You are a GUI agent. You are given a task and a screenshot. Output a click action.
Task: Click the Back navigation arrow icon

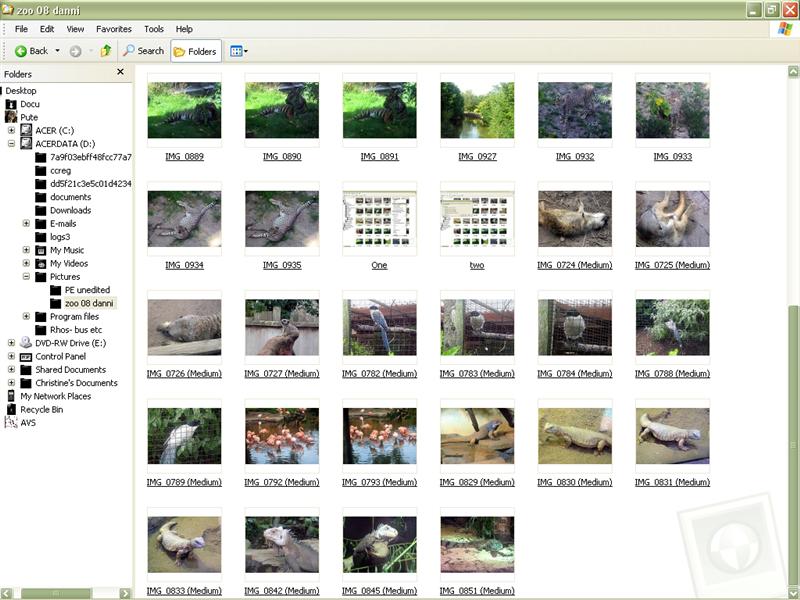21,51
